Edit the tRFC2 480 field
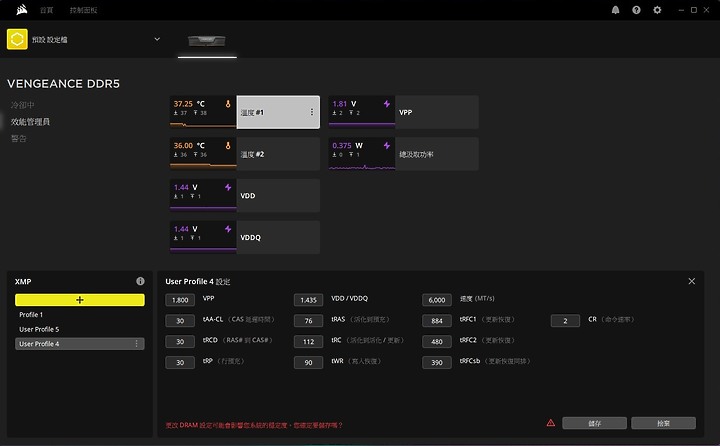The image size is (720, 446). (x=437, y=341)
